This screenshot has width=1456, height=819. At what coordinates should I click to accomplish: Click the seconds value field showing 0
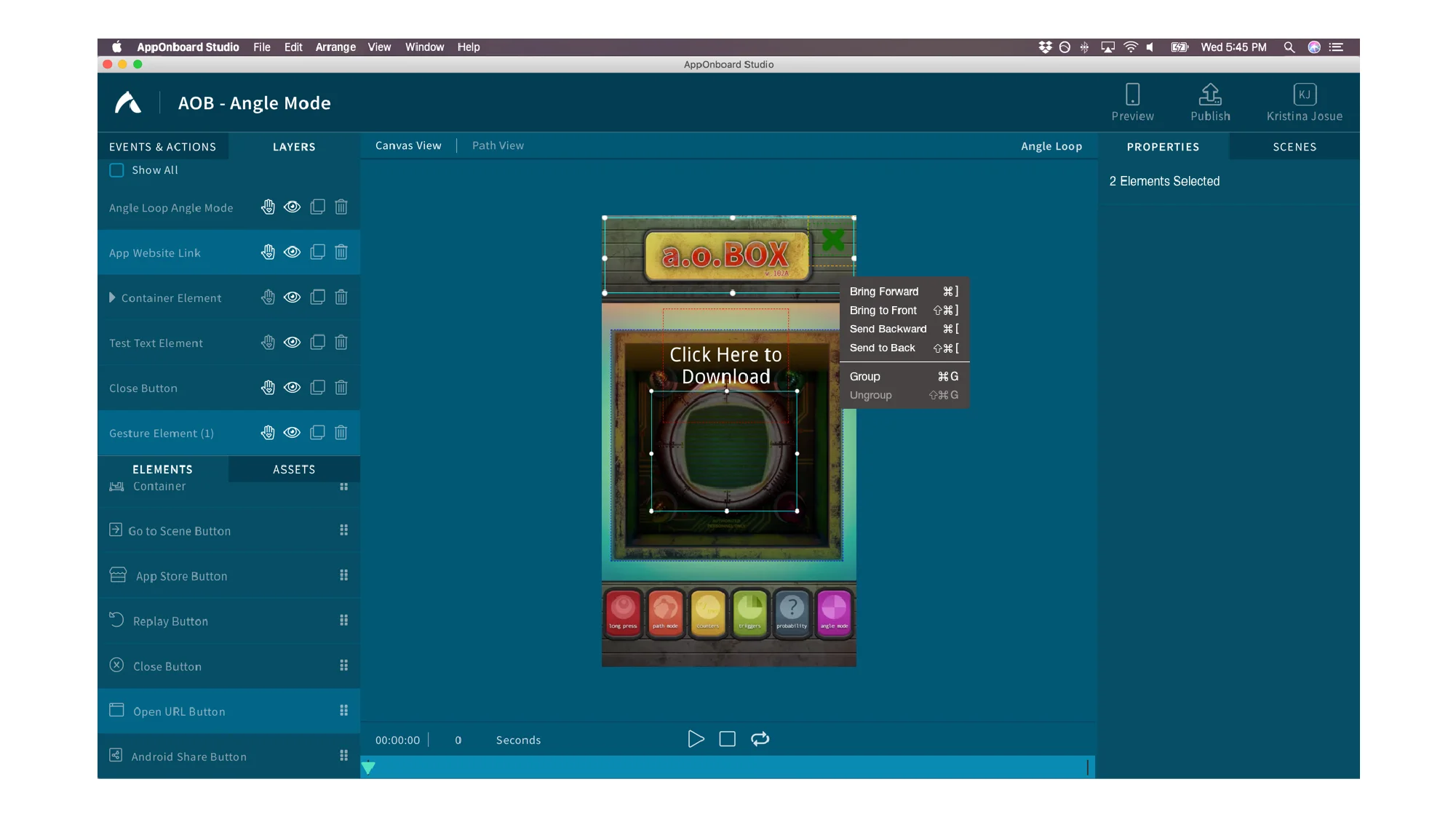click(x=458, y=740)
